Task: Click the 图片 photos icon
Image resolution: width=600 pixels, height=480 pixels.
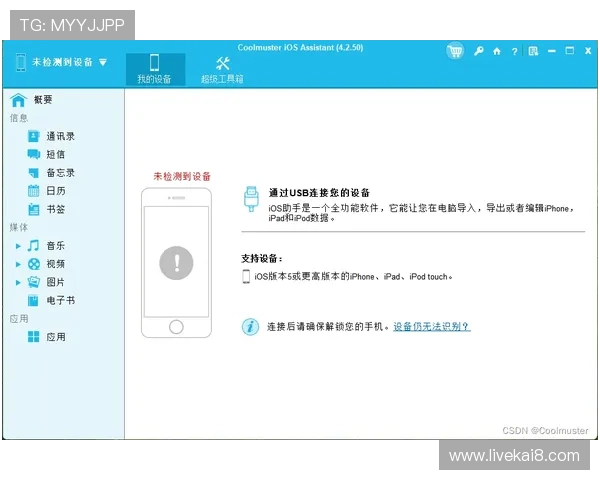Action: 34,282
